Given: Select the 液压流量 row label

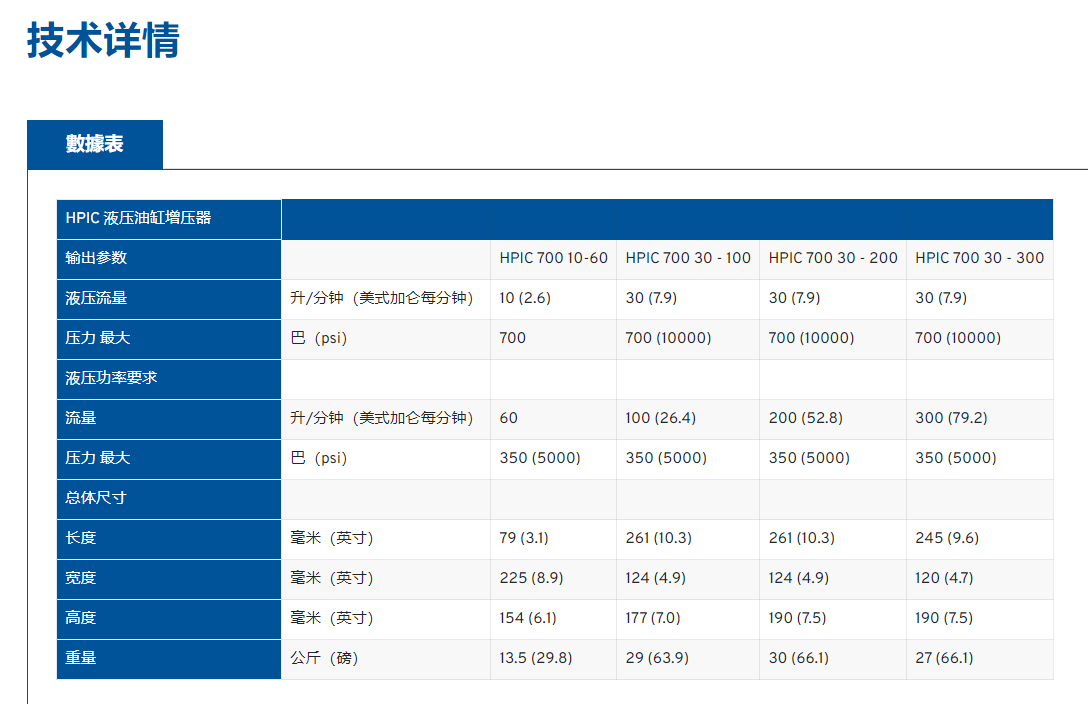Looking at the screenshot, I should [x=97, y=298].
